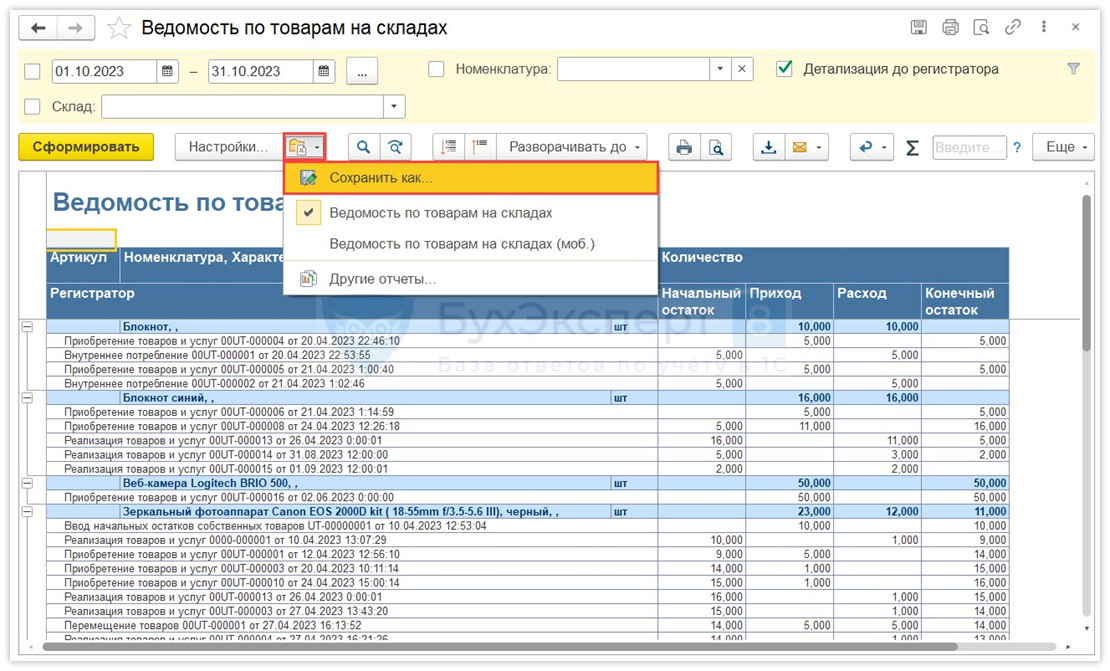Click the find magnifier icon in toolbar

364,147
